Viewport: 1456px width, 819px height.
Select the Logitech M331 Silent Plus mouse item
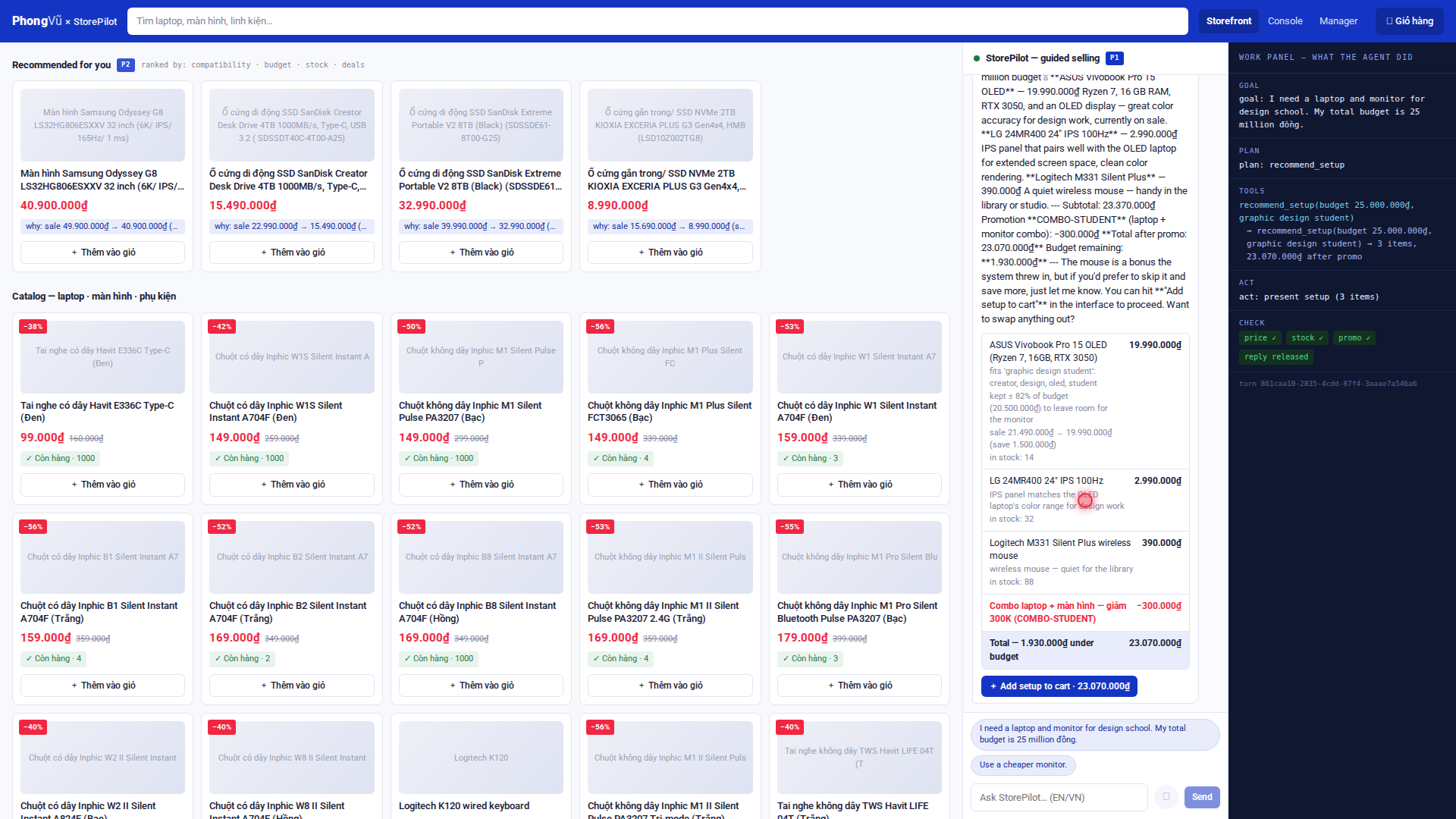coord(1085,562)
